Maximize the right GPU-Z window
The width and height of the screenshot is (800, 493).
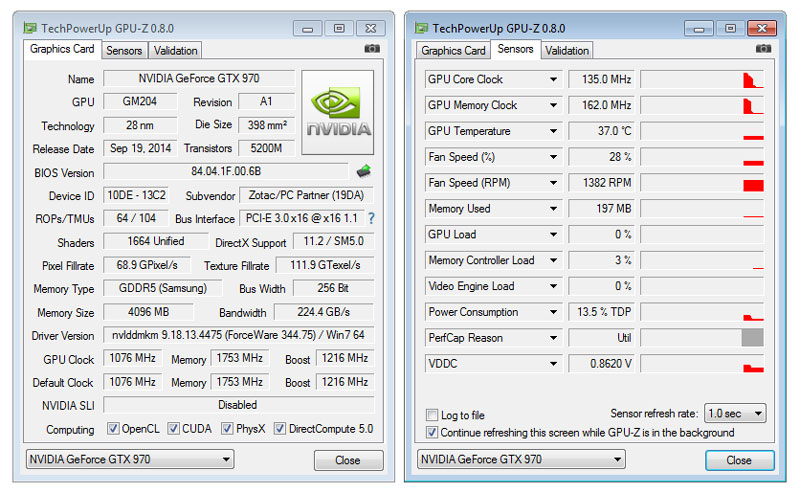tap(731, 29)
